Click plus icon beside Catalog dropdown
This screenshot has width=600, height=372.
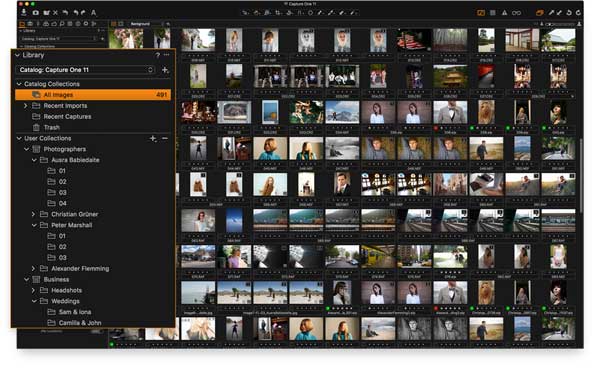(x=165, y=70)
